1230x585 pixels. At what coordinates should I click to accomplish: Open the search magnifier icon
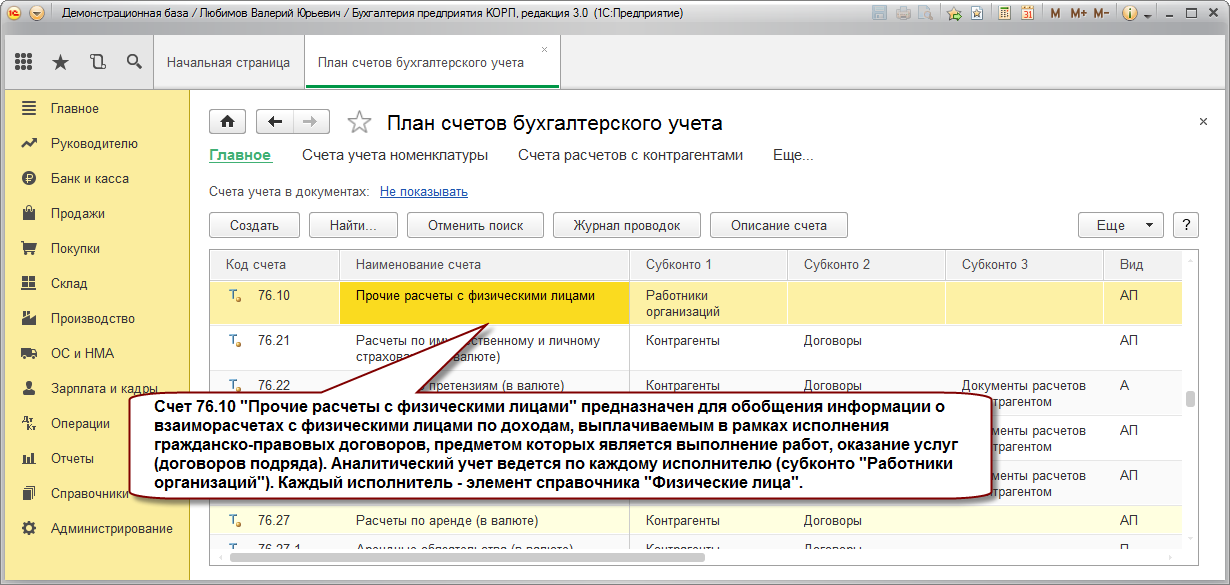point(134,62)
